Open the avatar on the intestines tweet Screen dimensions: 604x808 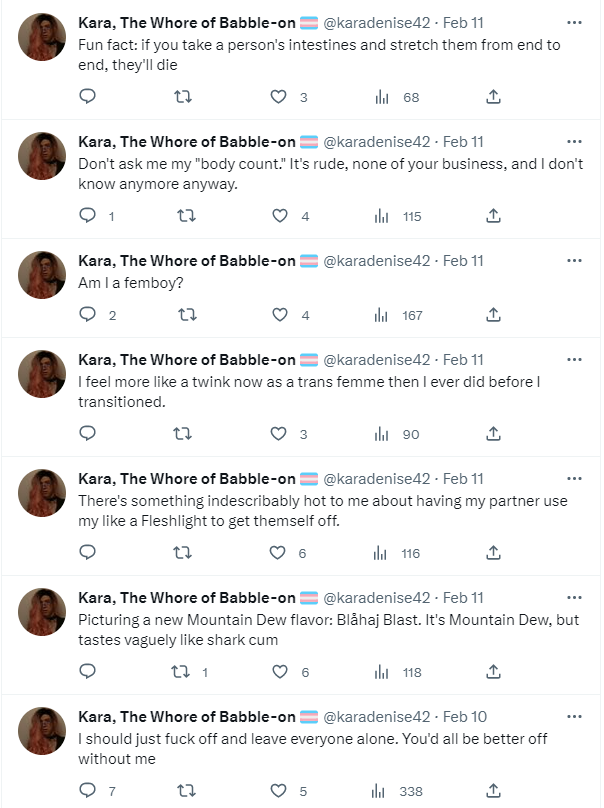point(43,37)
